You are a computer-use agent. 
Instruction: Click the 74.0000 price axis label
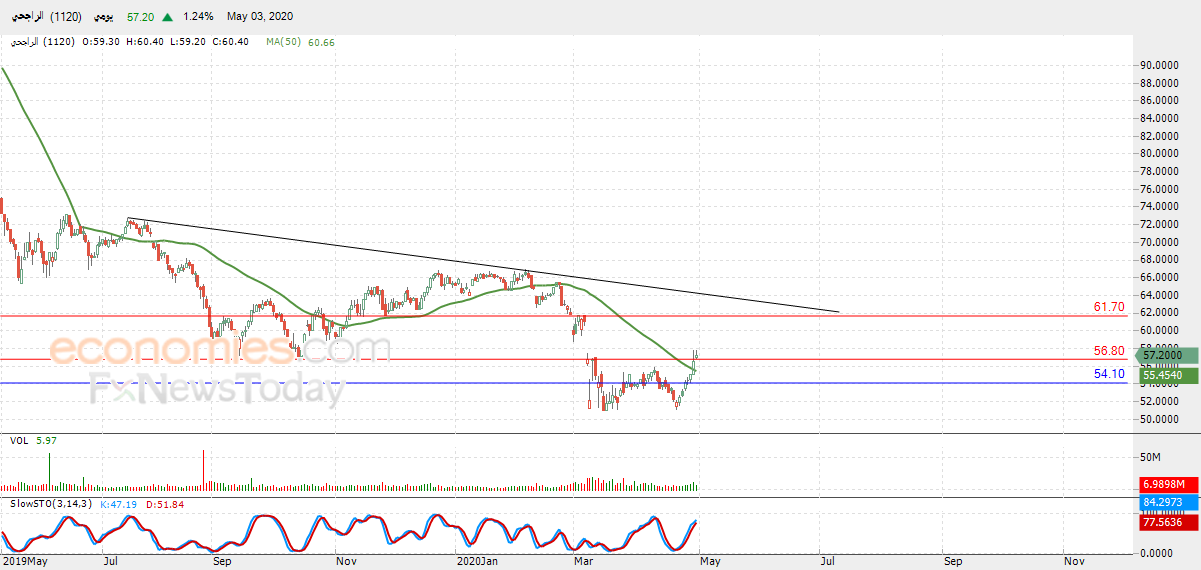(x=1160, y=206)
